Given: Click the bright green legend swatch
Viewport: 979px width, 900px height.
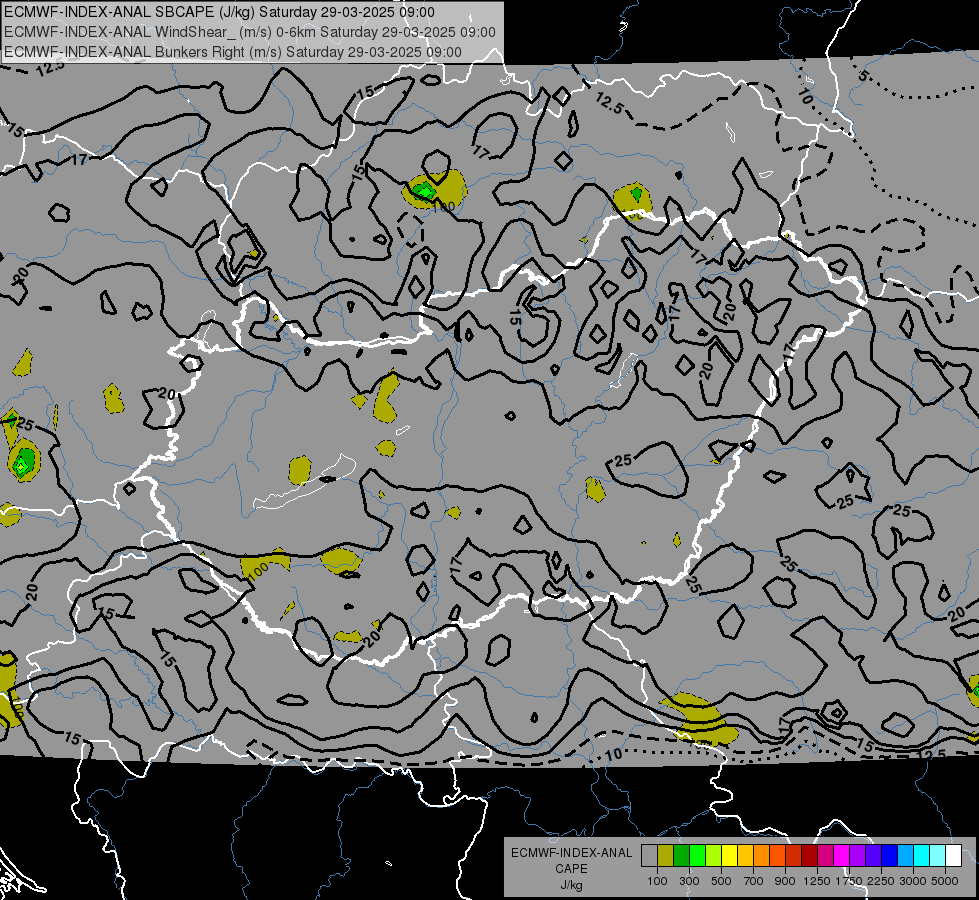Looking at the screenshot, I should coord(697,855).
